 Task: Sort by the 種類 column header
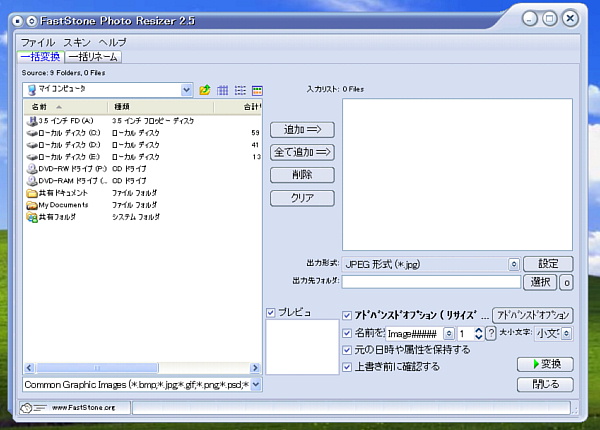tap(161, 107)
